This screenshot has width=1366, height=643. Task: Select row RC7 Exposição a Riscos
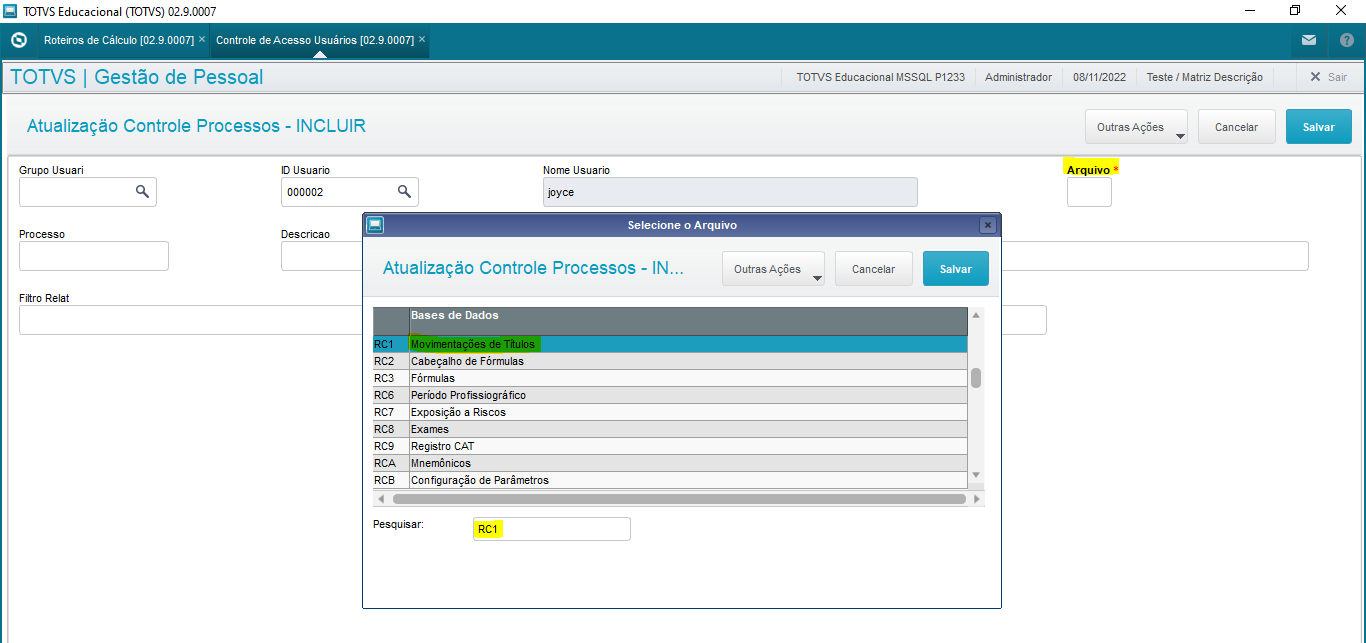coord(670,412)
